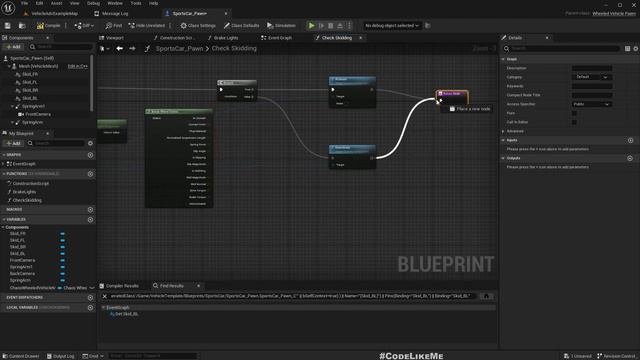Open the browse to asset icon
This screenshot has width=640, height=360.
coord(22,26)
